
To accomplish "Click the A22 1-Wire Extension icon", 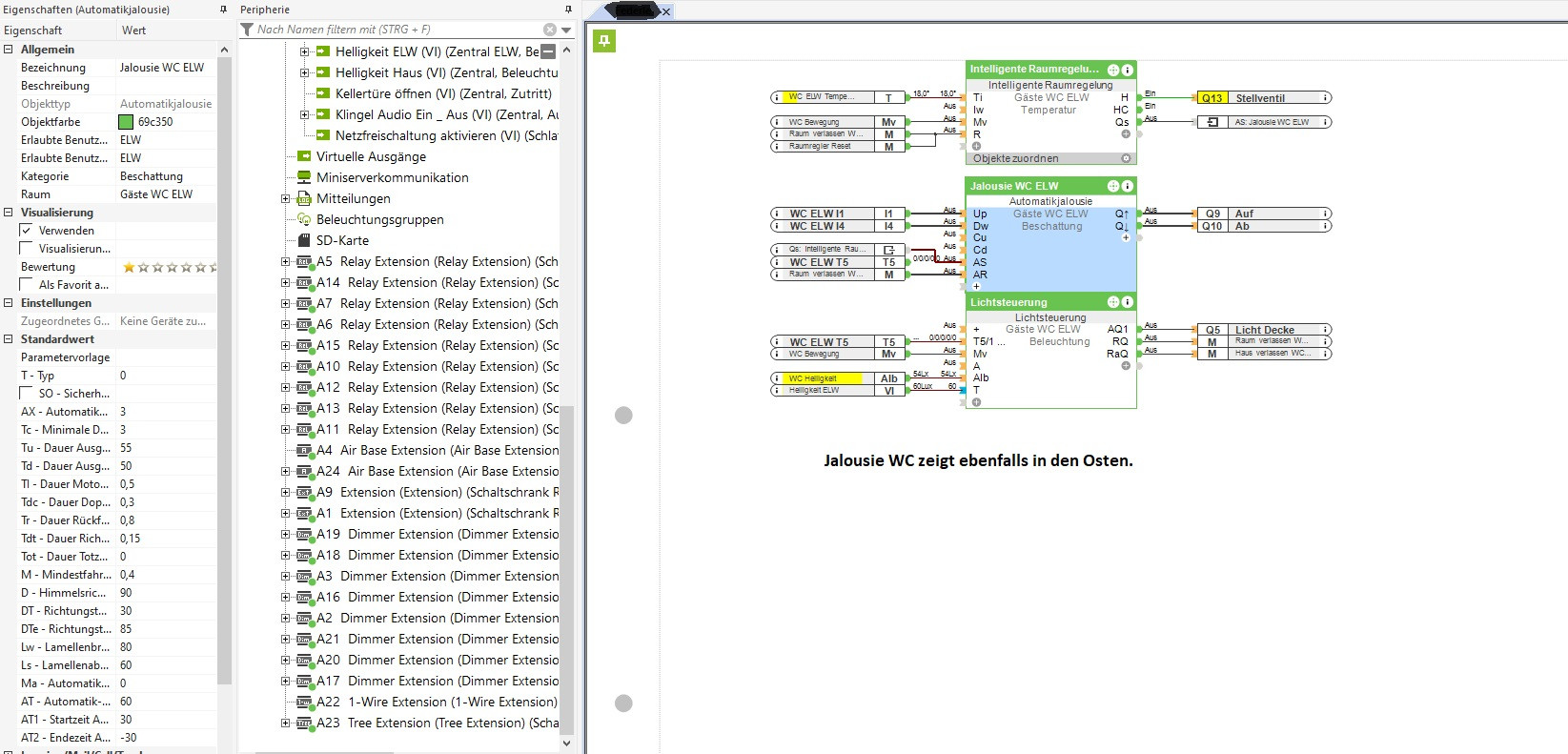I will point(304,702).
